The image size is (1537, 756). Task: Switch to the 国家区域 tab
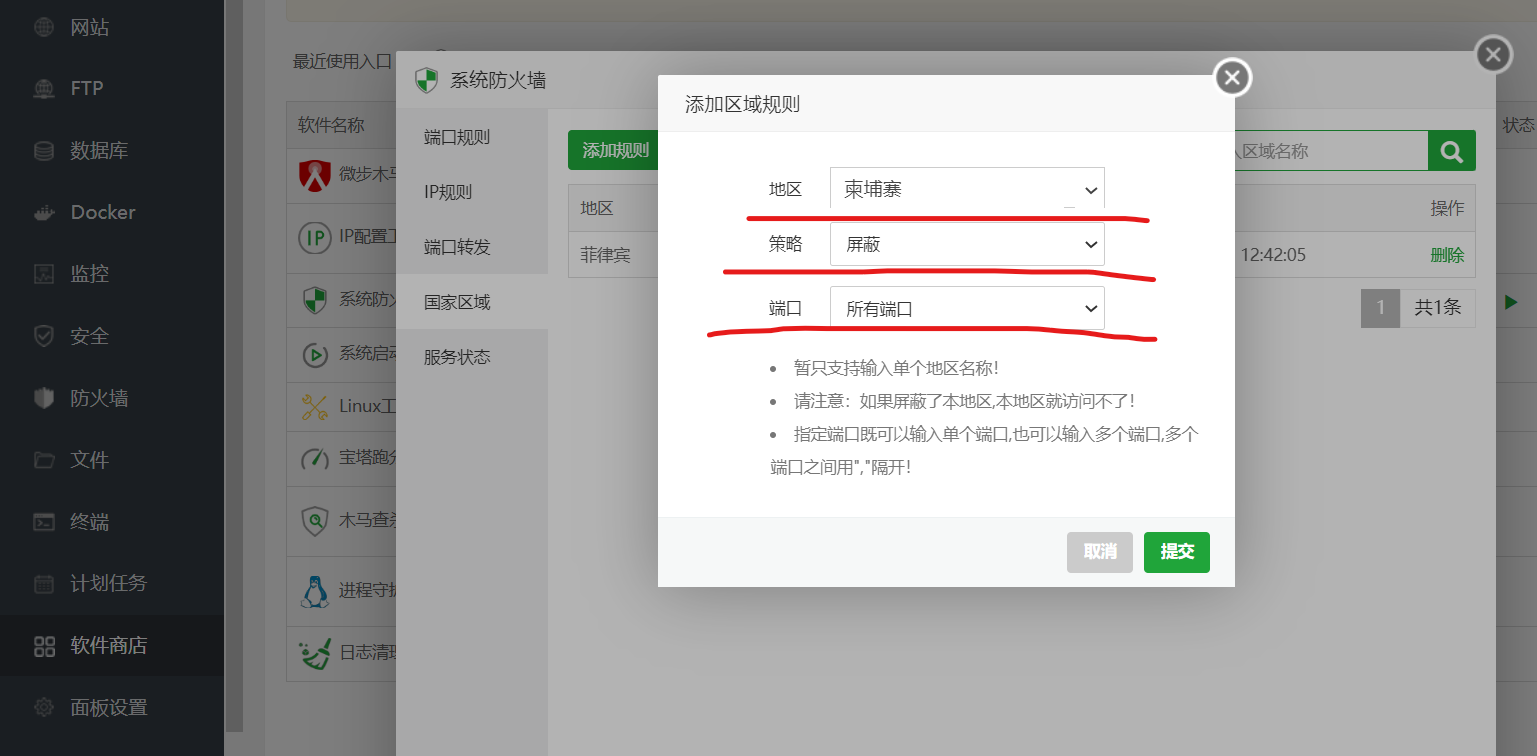pos(472,302)
